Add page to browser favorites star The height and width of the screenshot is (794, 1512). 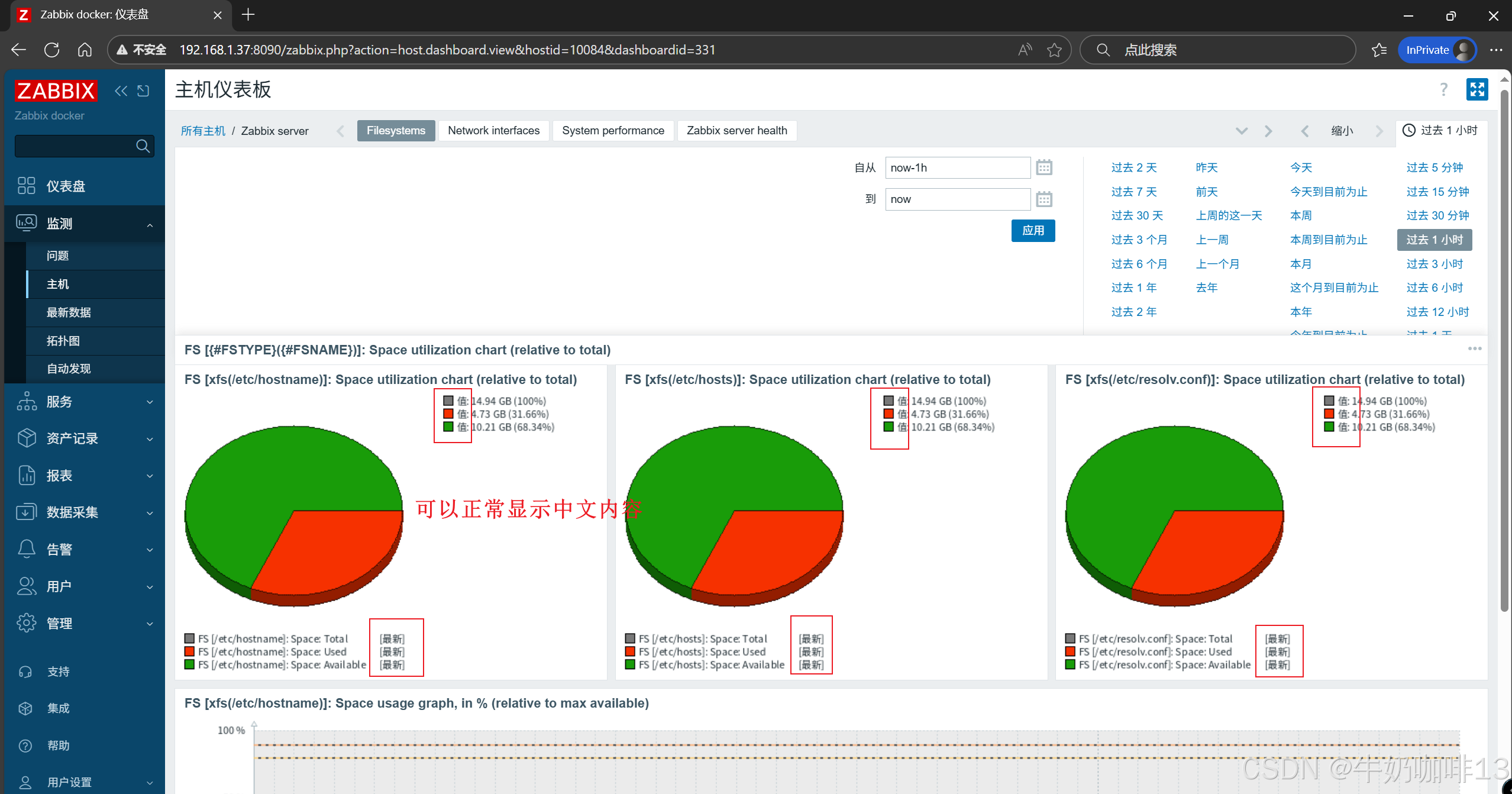(1054, 50)
